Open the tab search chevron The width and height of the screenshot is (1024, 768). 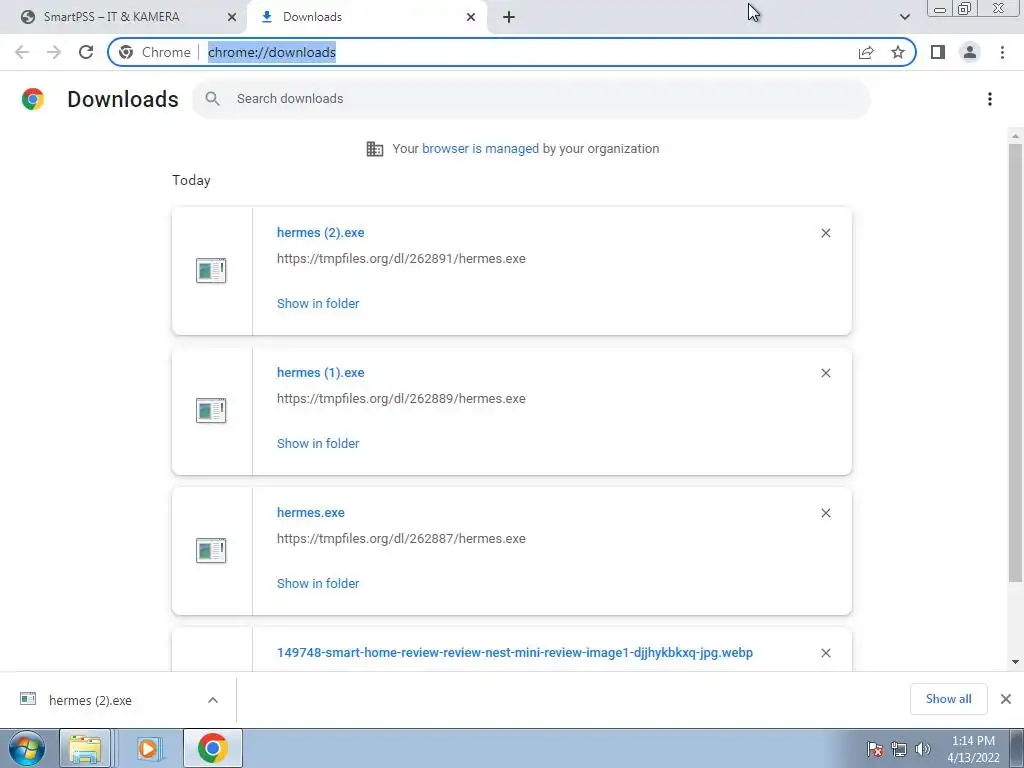[904, 17]
